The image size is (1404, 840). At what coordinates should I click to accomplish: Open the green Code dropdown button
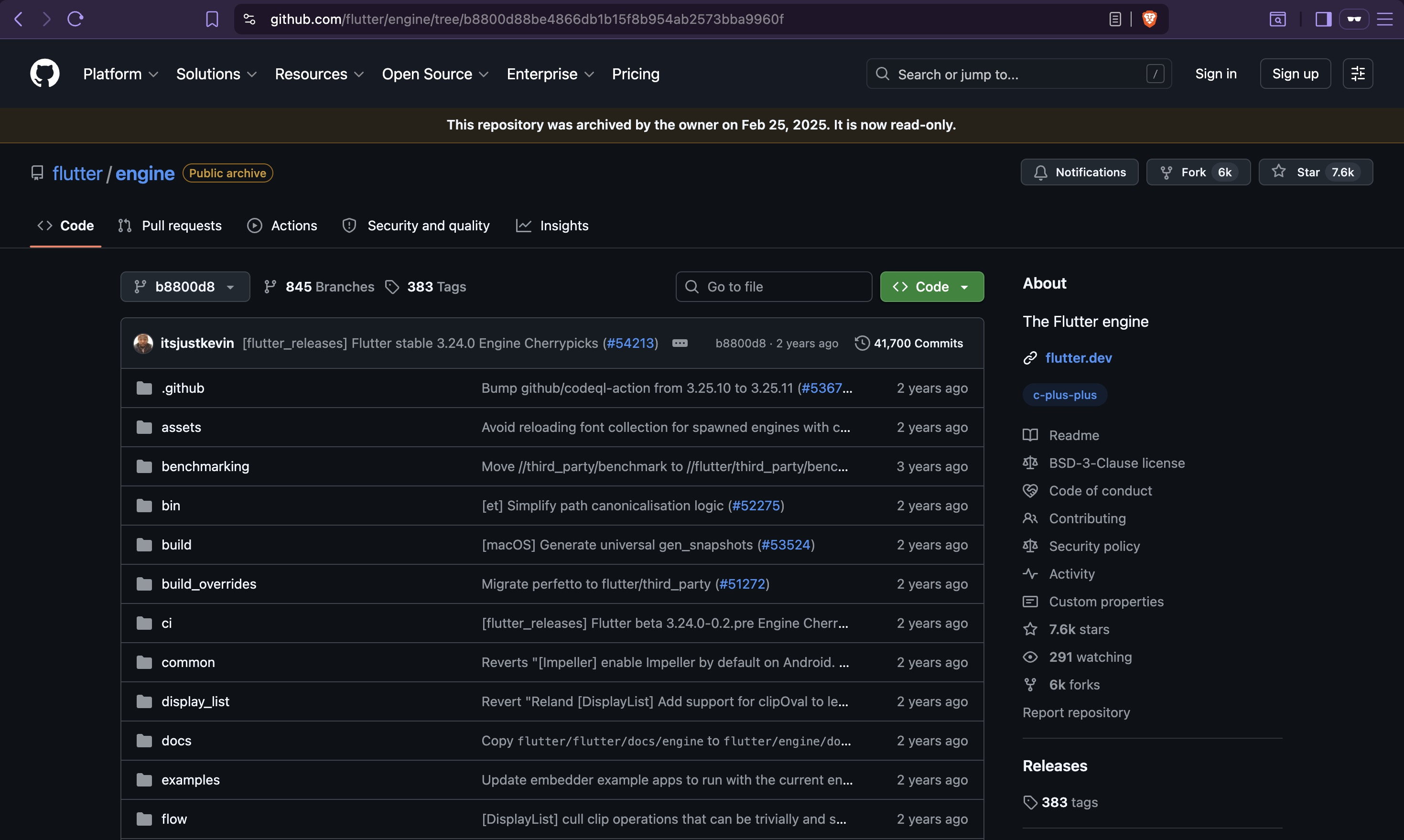[932, 287]
